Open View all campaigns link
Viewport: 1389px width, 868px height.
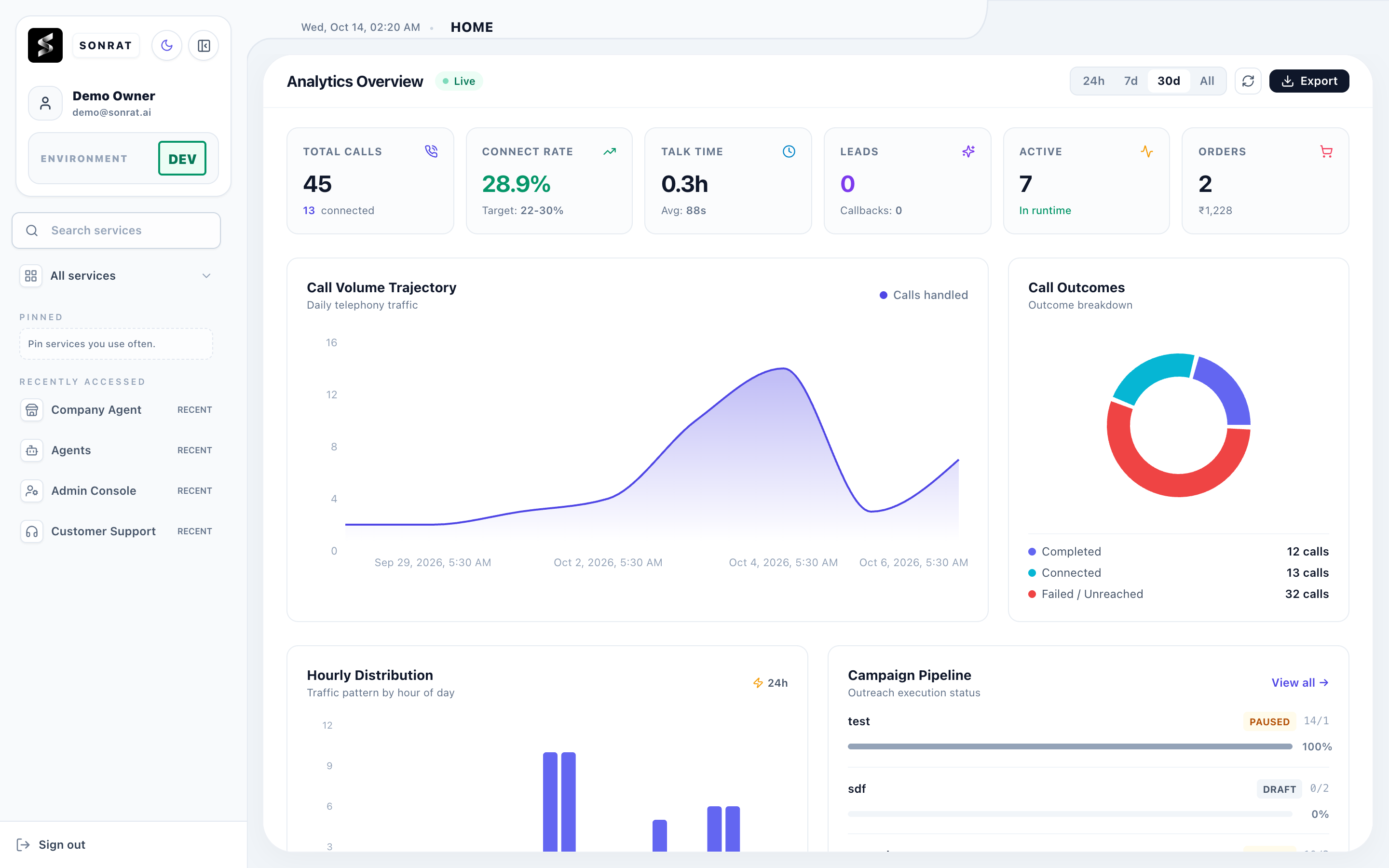tap(1300, 682)
